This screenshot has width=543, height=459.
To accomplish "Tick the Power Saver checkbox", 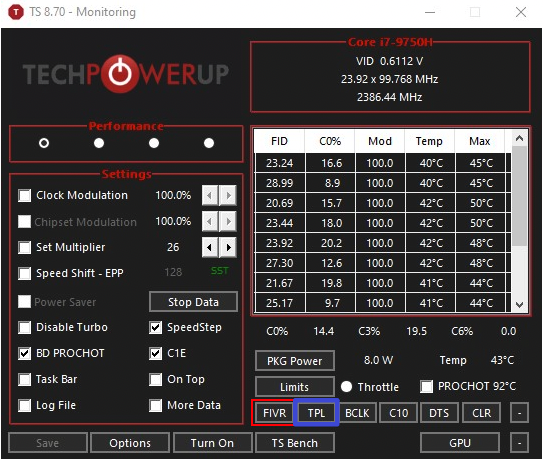I will (x=25, y=301).
